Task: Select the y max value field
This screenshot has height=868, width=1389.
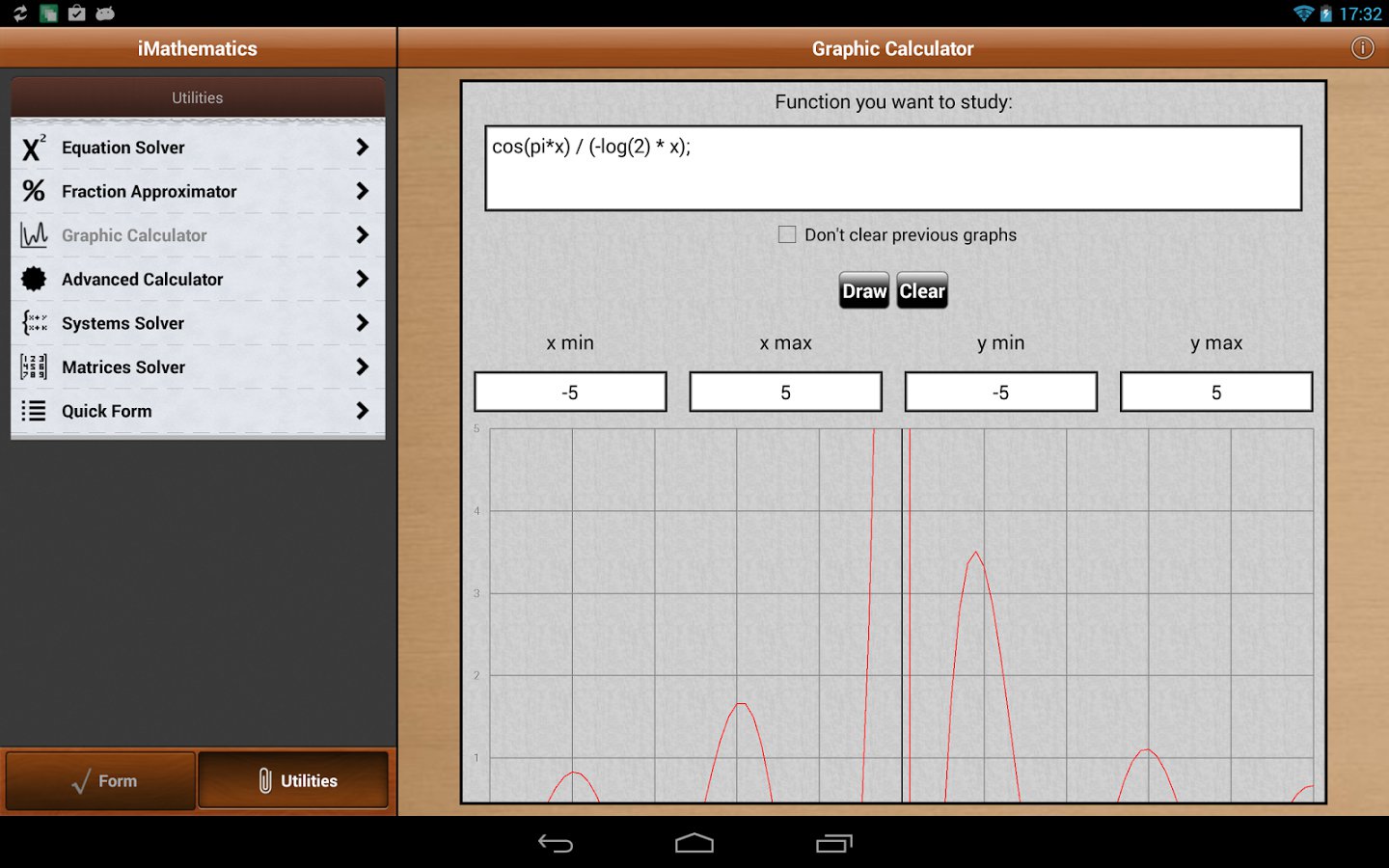Action: [1215, 393]
